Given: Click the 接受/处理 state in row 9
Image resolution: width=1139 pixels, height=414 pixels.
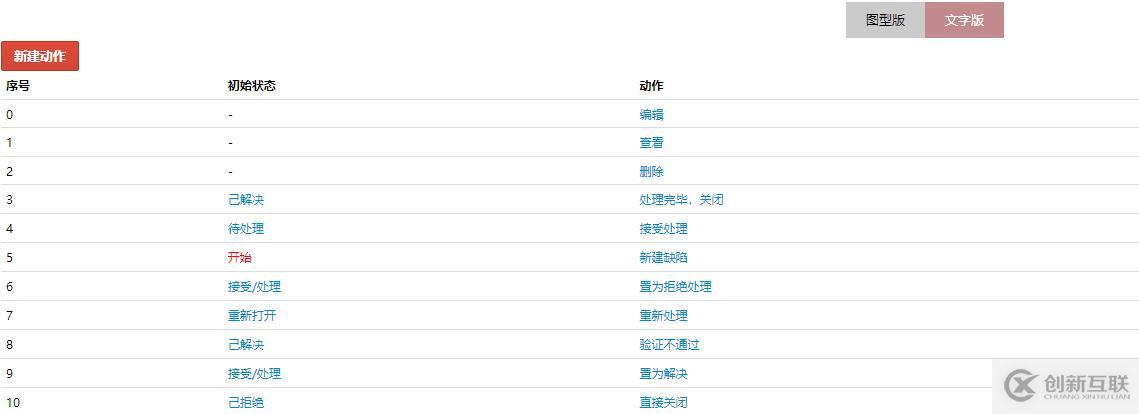Looking at the screenshot, I should (254, 374).
